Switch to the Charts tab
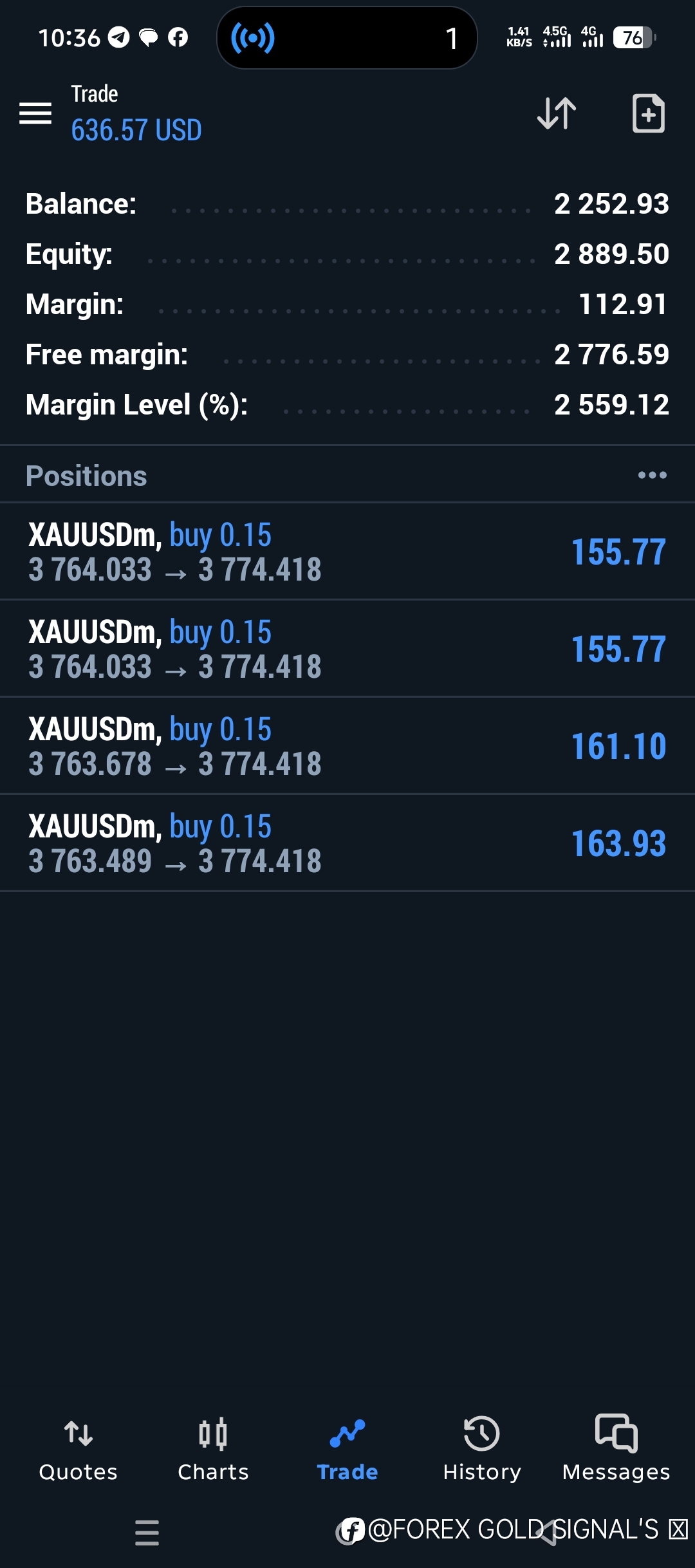The height and width of the screenshot is (1568, 695). (x=213, y=1448)
